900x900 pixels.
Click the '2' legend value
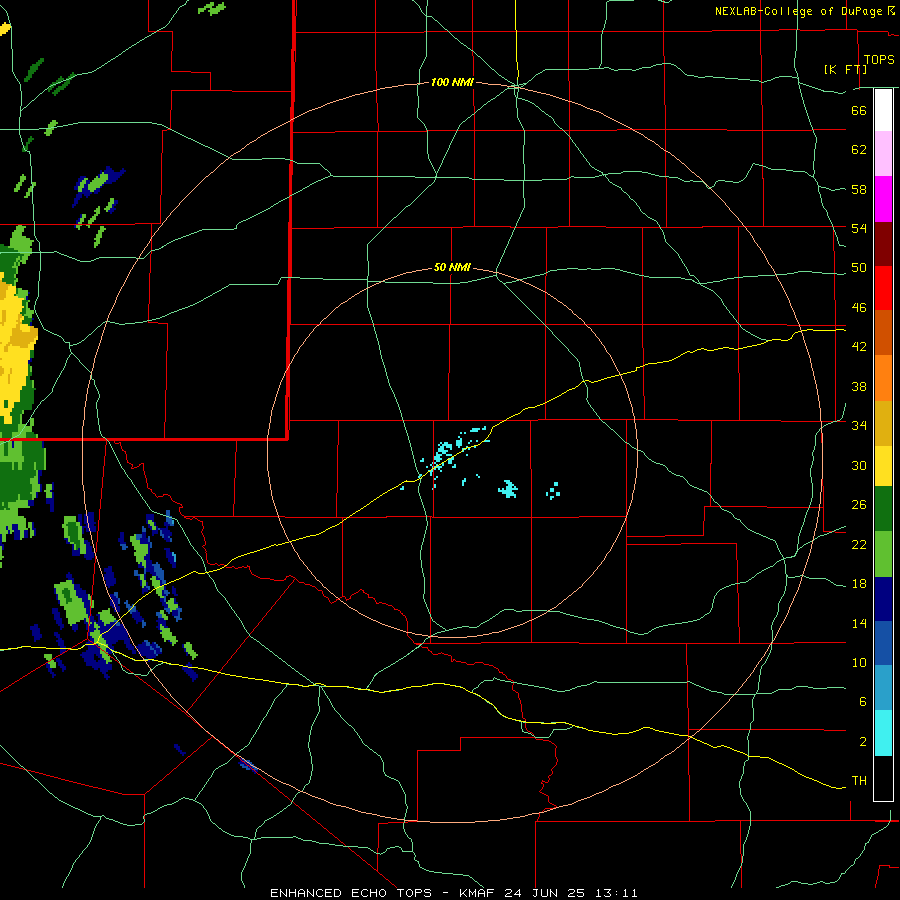point(863,742)
